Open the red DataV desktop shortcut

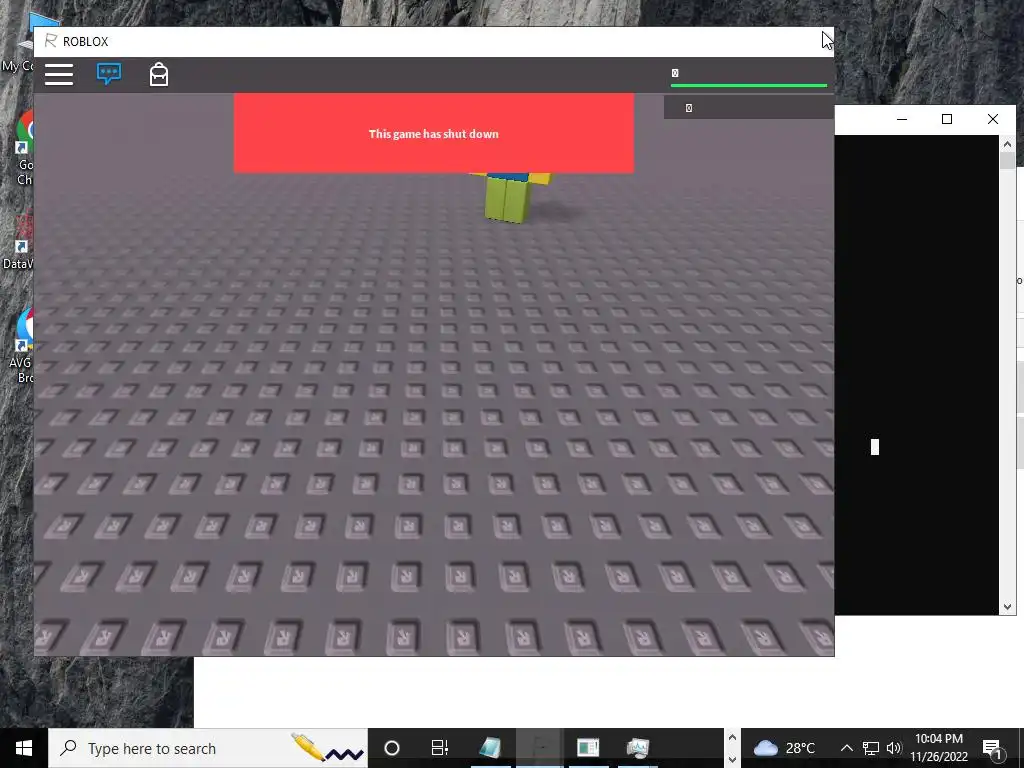click(18, 242)
